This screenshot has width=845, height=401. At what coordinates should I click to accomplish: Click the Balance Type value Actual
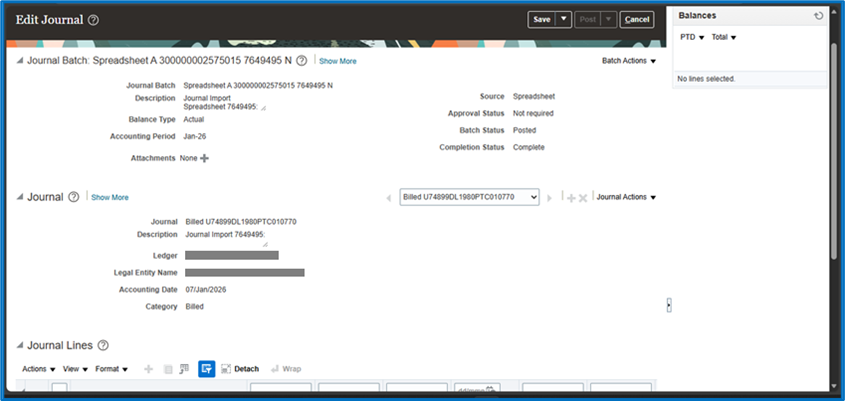pos(193,120)
